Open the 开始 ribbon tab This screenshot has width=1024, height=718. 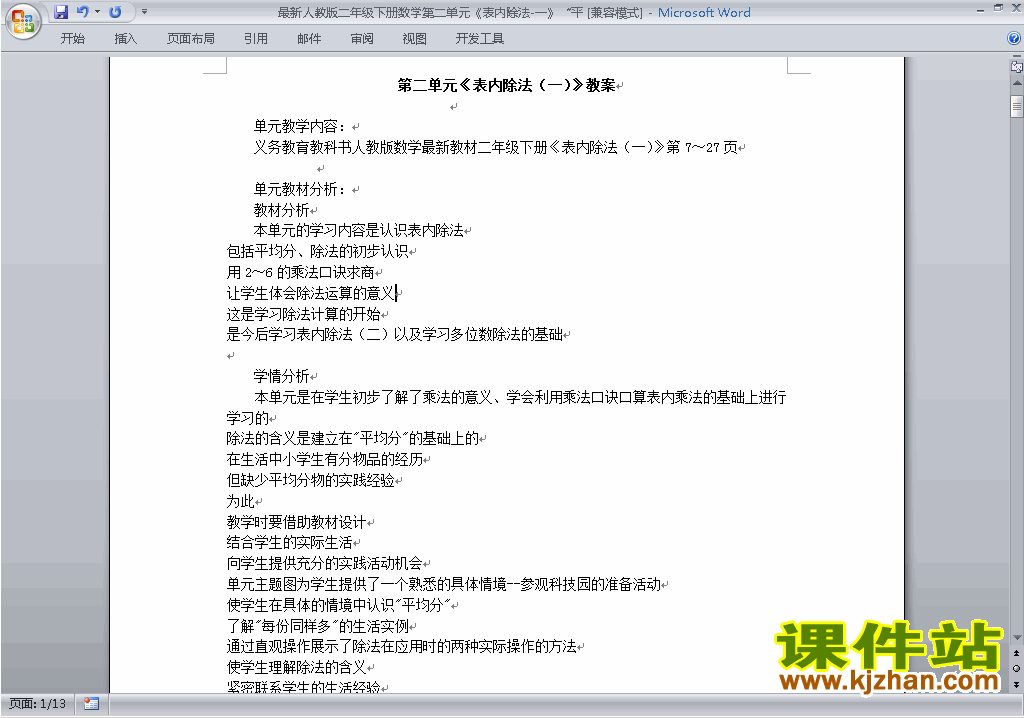pos(72,39)
